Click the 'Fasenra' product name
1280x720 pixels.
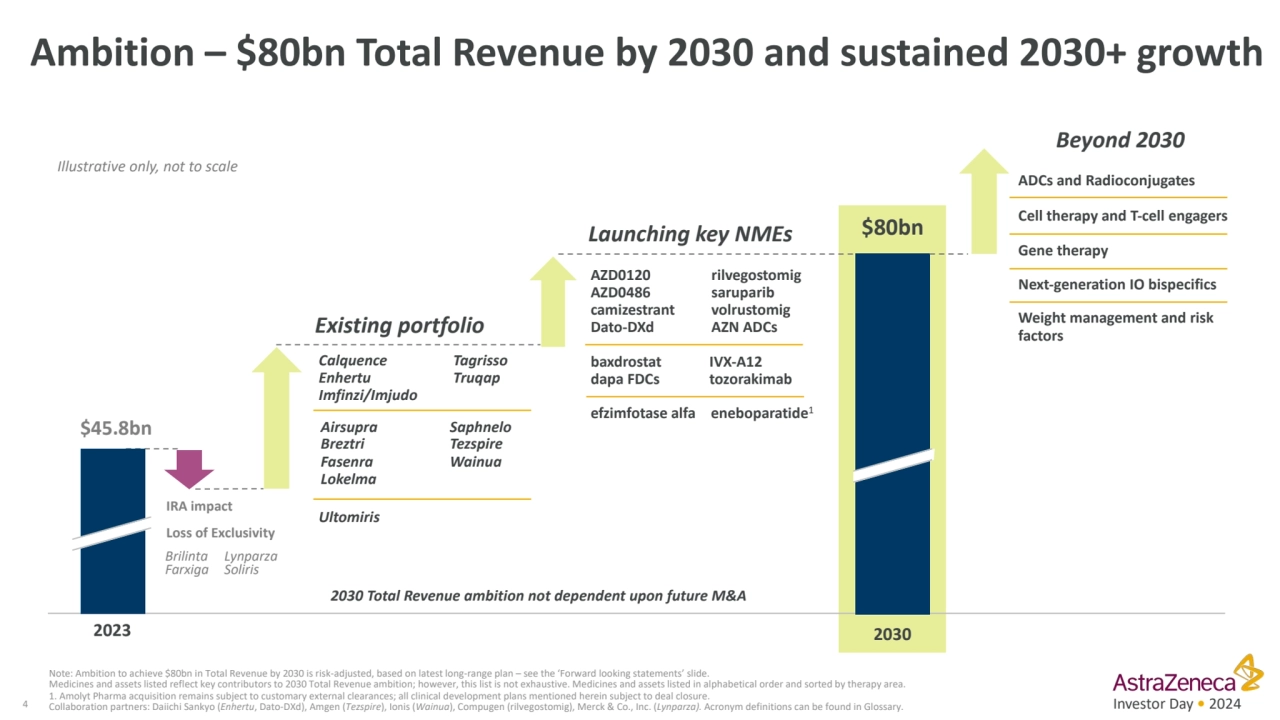pos(347,462)
